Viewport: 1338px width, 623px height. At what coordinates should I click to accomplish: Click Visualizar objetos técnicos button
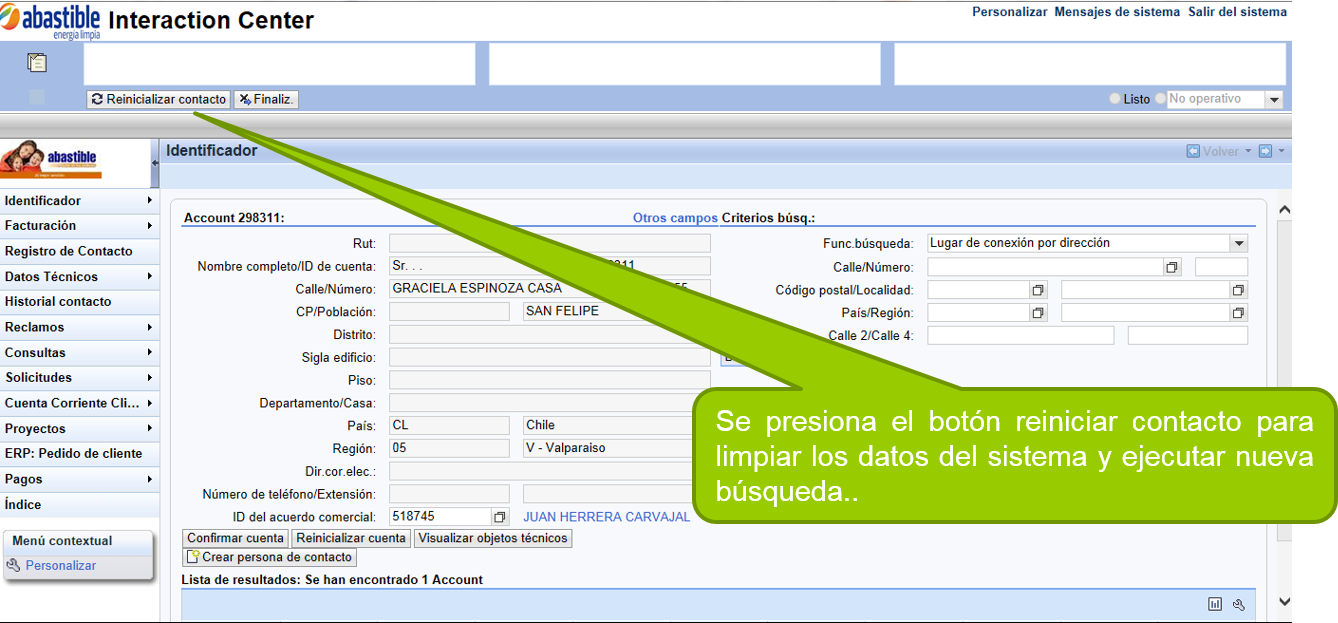[493, 538]
